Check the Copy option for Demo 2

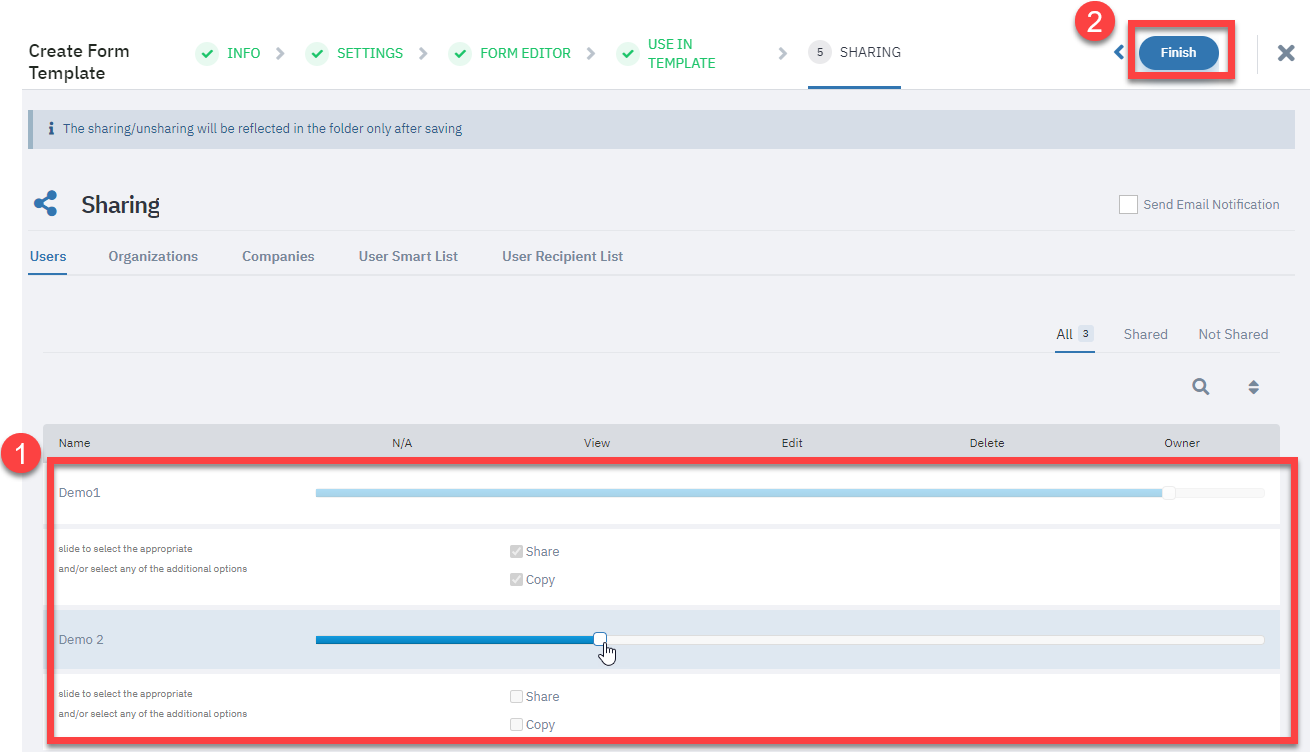516,725
